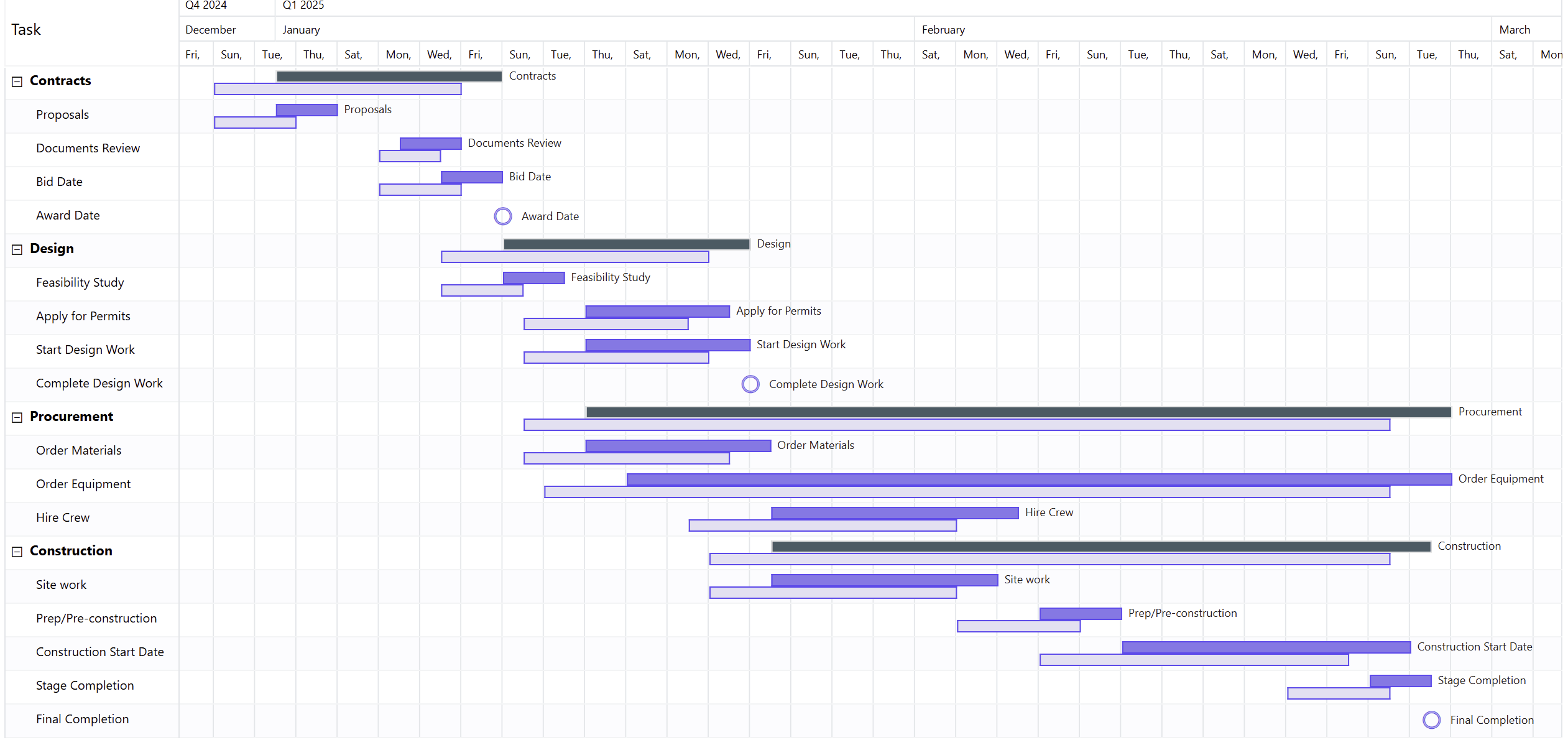Click the Final Completion milestone circle
Screen dimensions: 1568x745
coord(1431,720)
